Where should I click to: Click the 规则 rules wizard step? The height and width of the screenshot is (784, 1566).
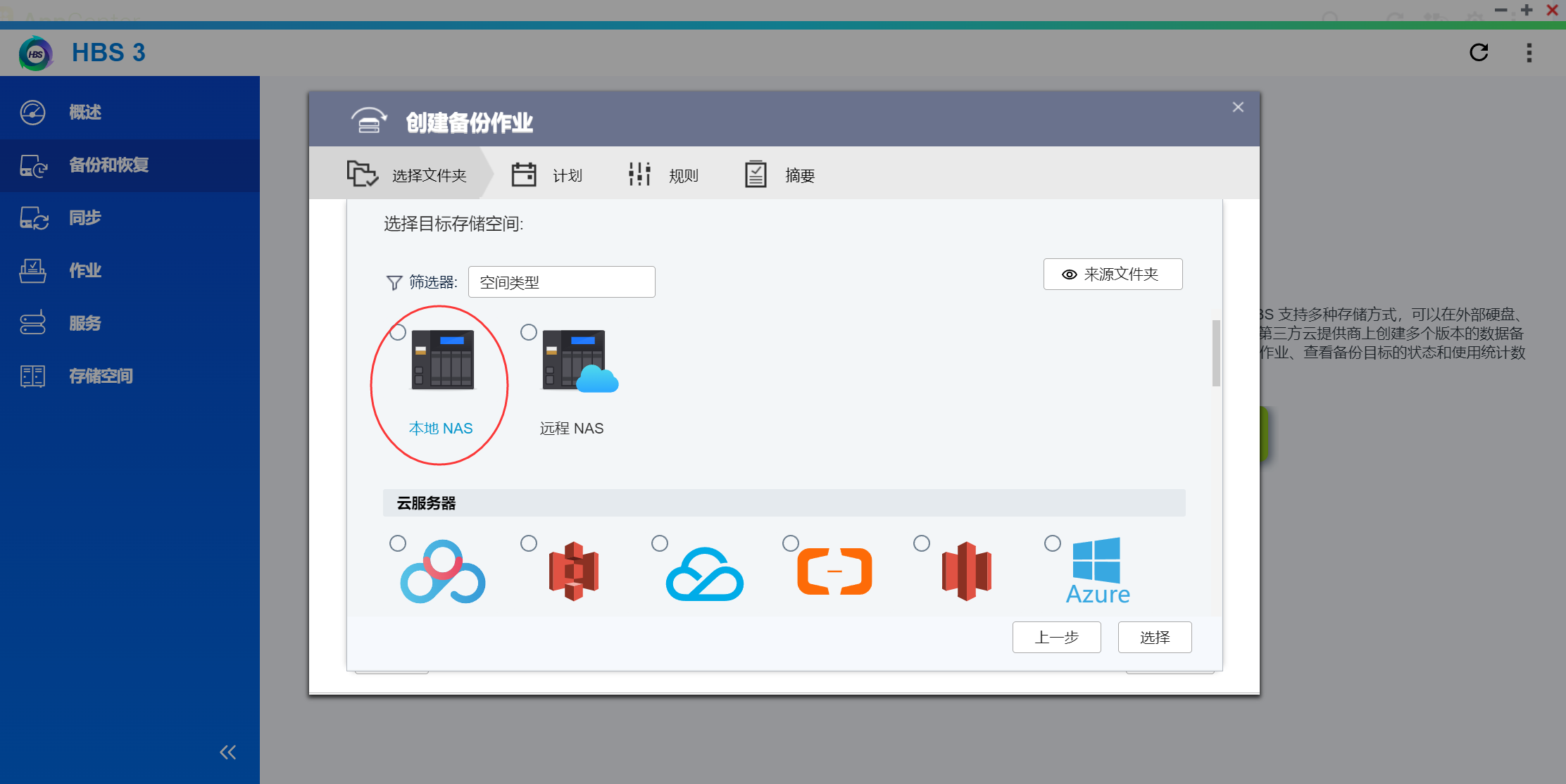point(663,175)
